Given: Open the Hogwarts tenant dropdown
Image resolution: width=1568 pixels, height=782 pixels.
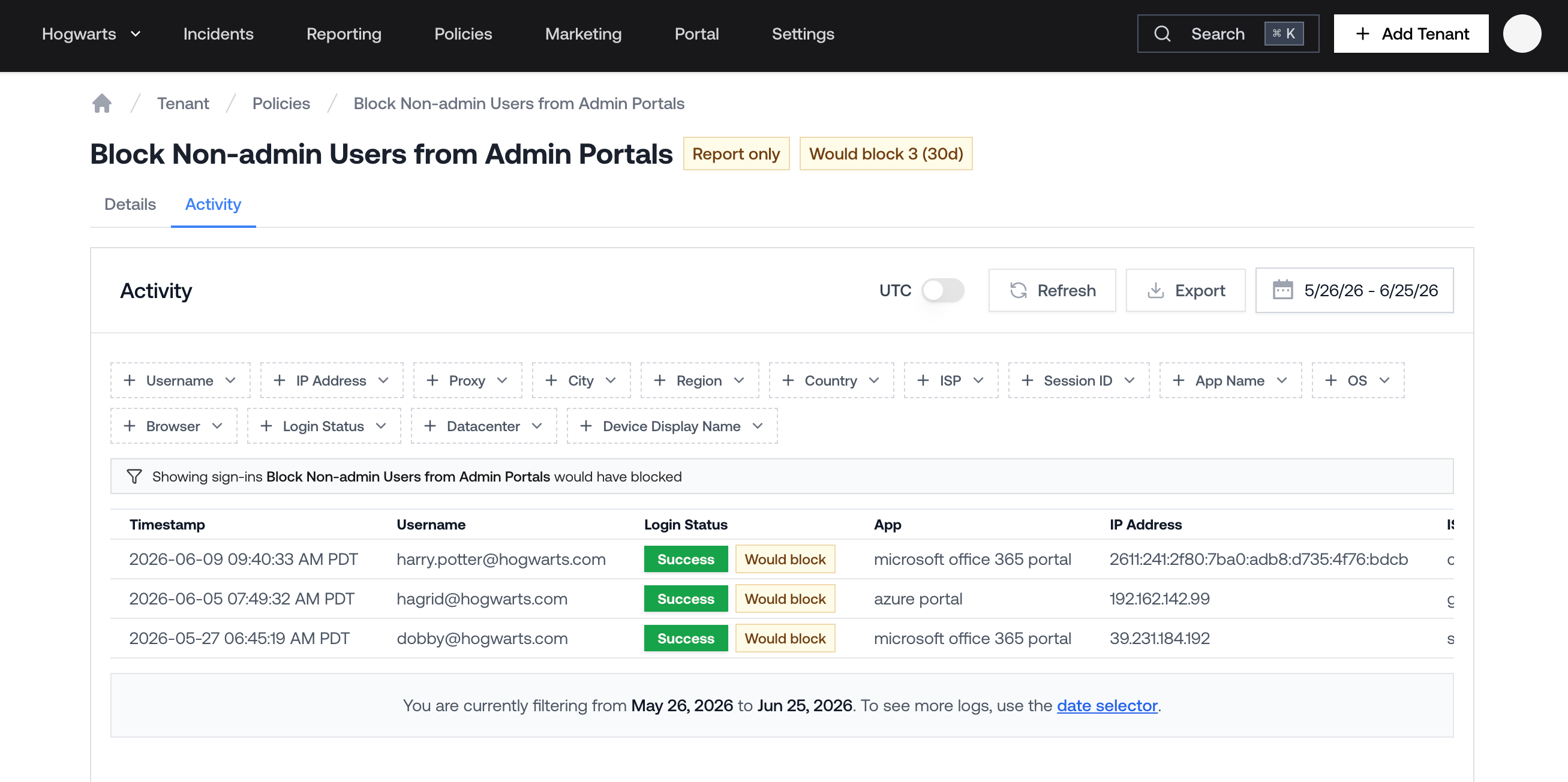Looking at the screenshot, I should (91, 34).
